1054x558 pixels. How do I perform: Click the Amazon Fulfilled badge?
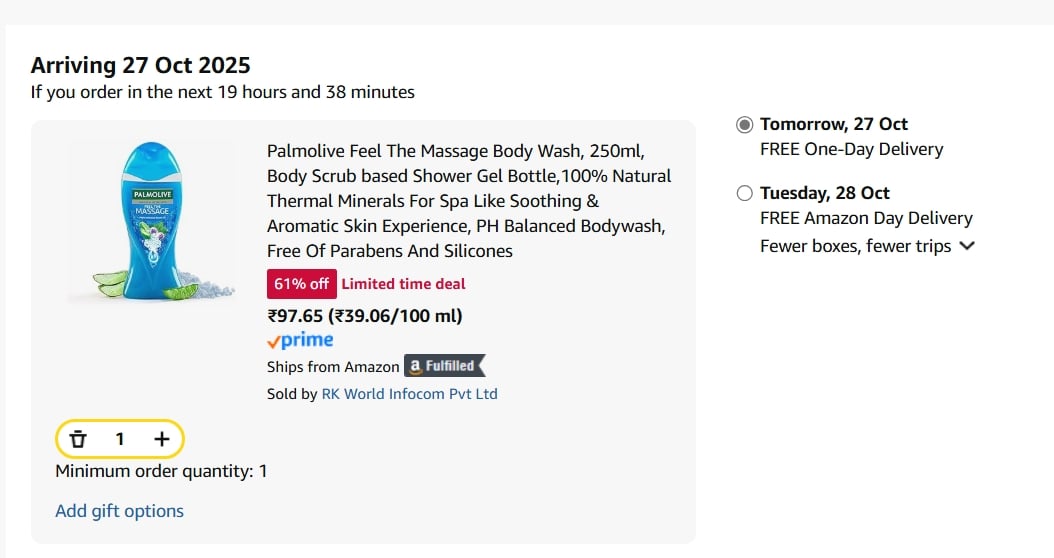(444, 366)
